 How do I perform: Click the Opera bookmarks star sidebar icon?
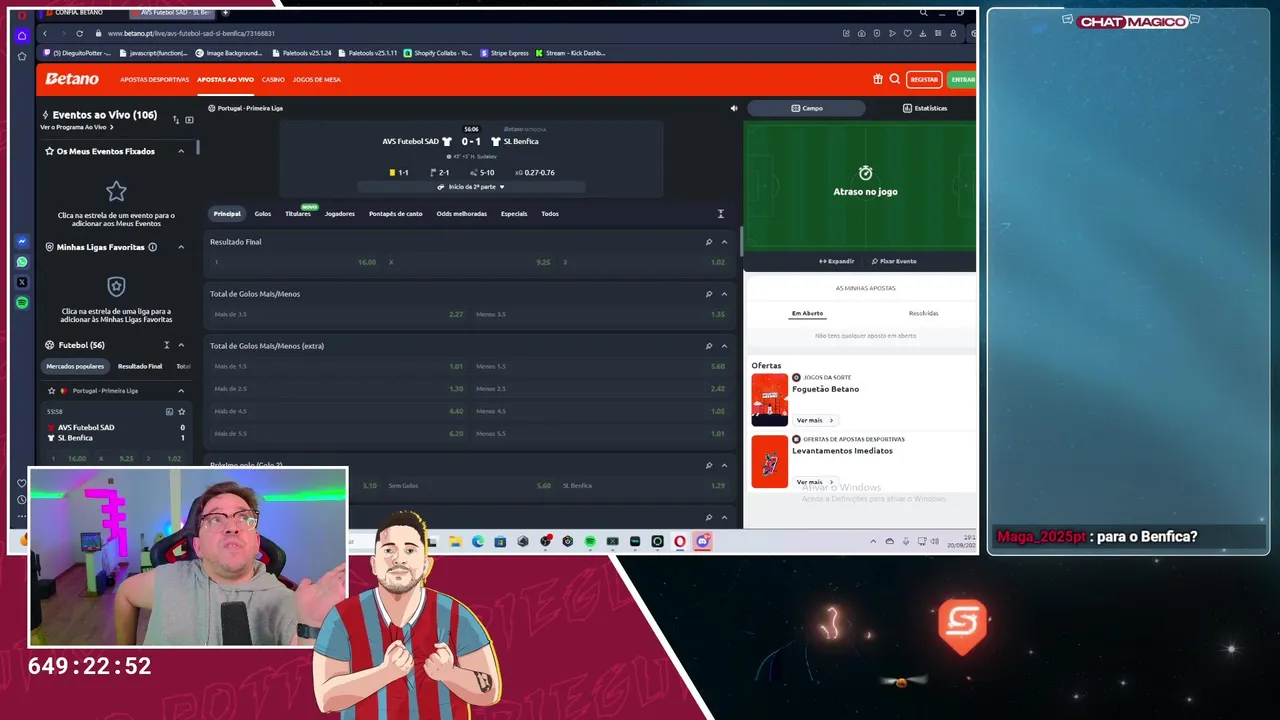point(22,56)
